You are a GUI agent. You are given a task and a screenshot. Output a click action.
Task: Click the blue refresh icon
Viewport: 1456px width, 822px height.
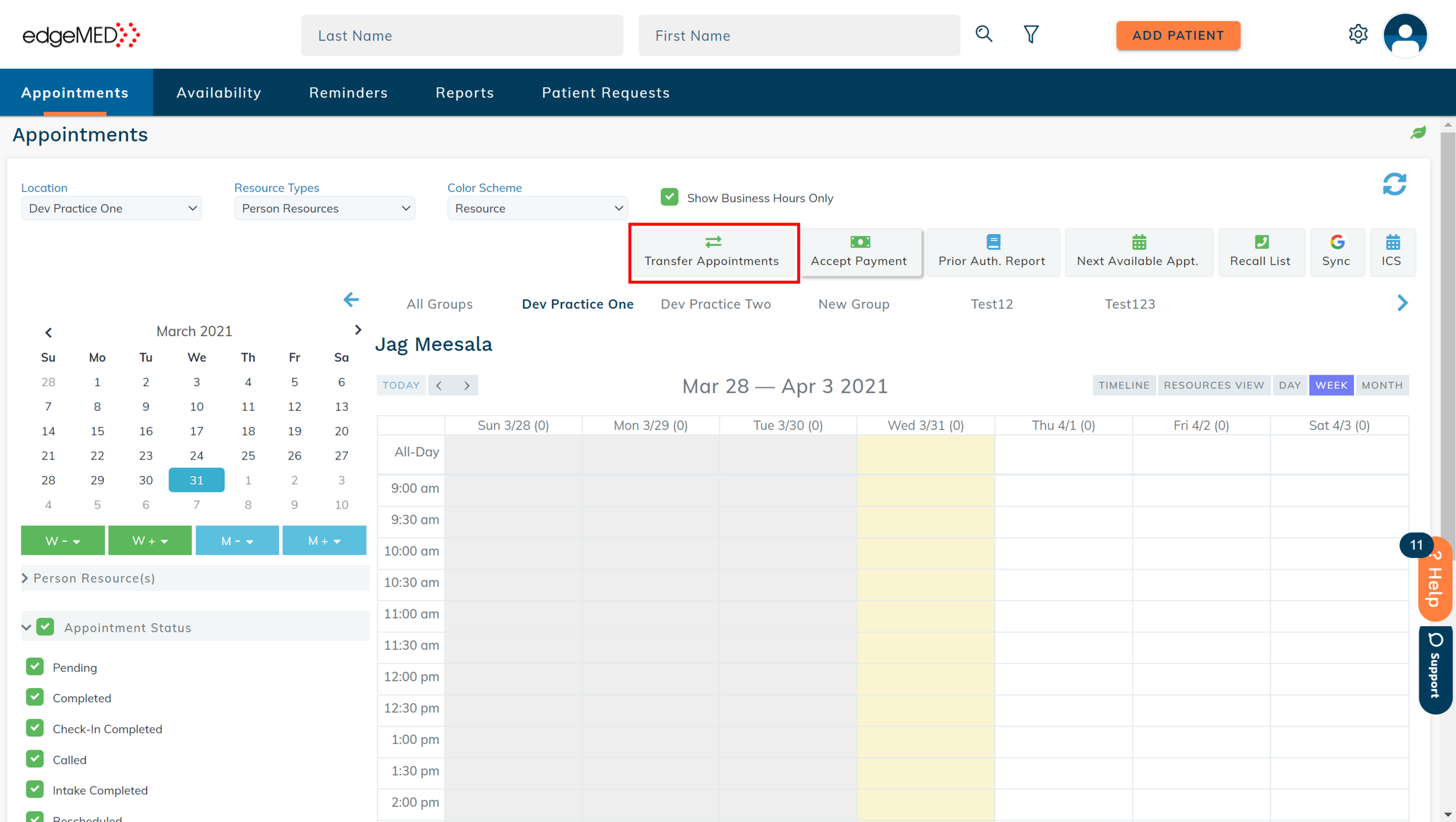point(1394,185)
